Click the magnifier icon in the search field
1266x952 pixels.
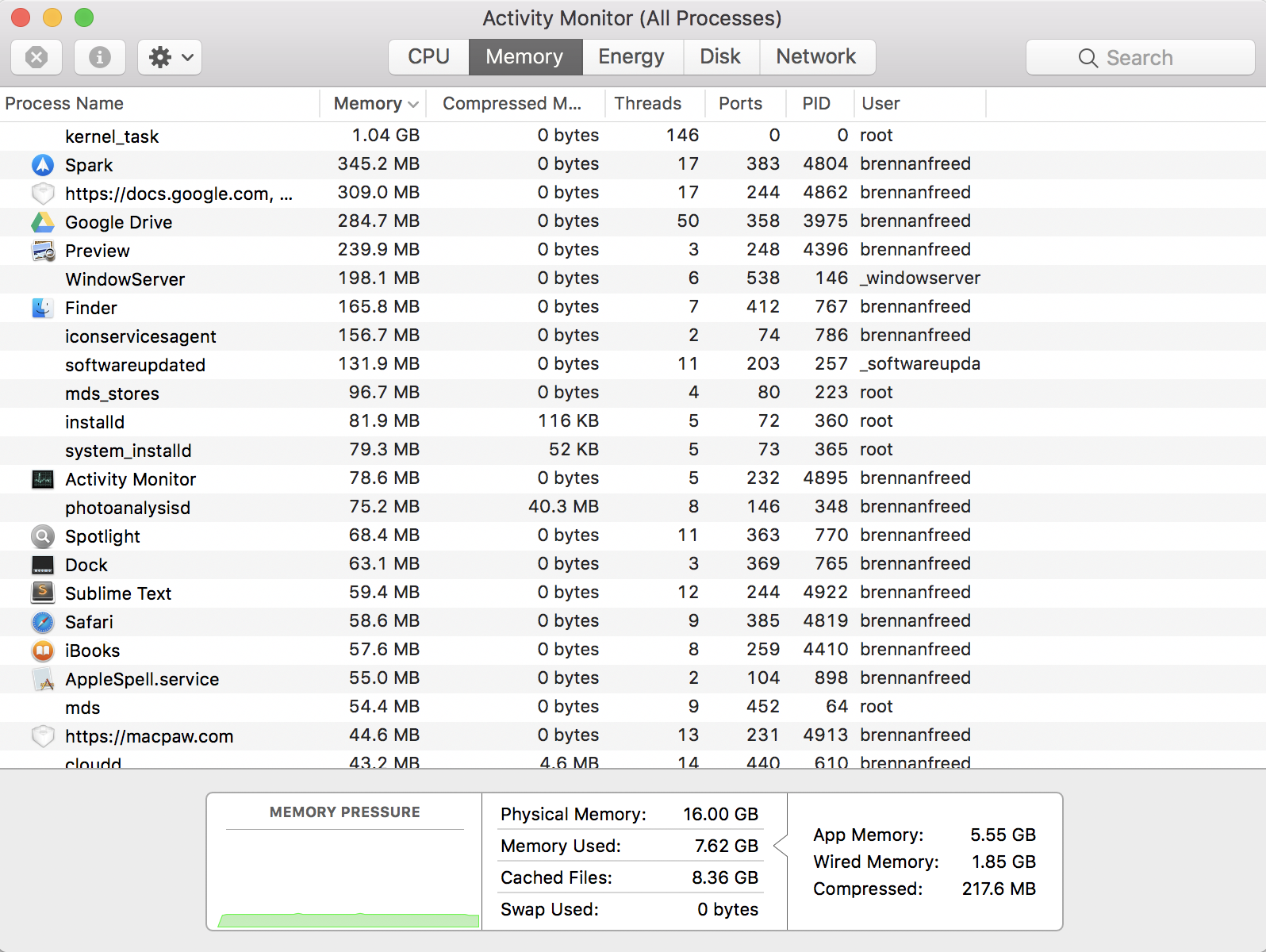click(1088, 58)
